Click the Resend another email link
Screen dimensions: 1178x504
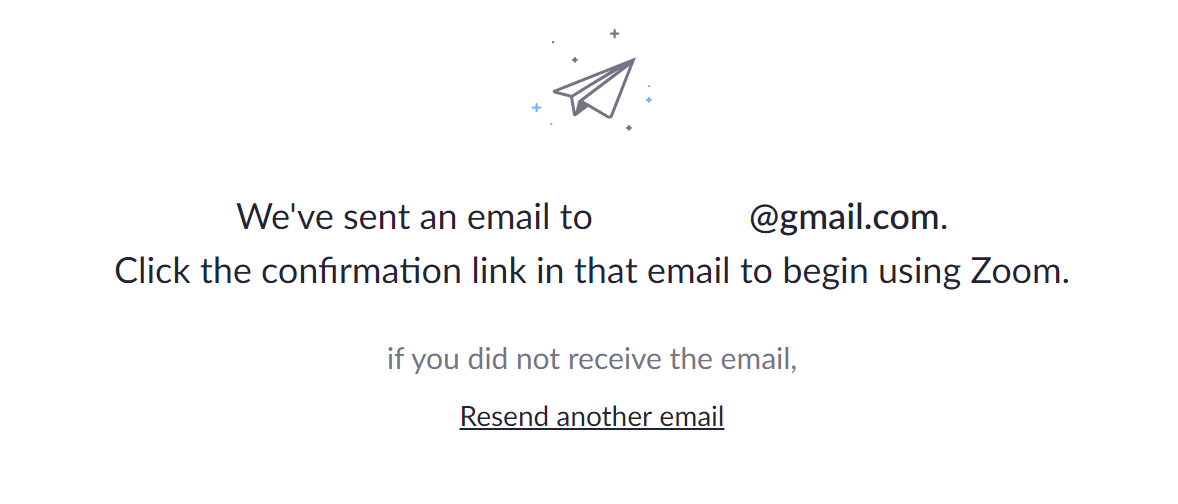tap(592, 416)
